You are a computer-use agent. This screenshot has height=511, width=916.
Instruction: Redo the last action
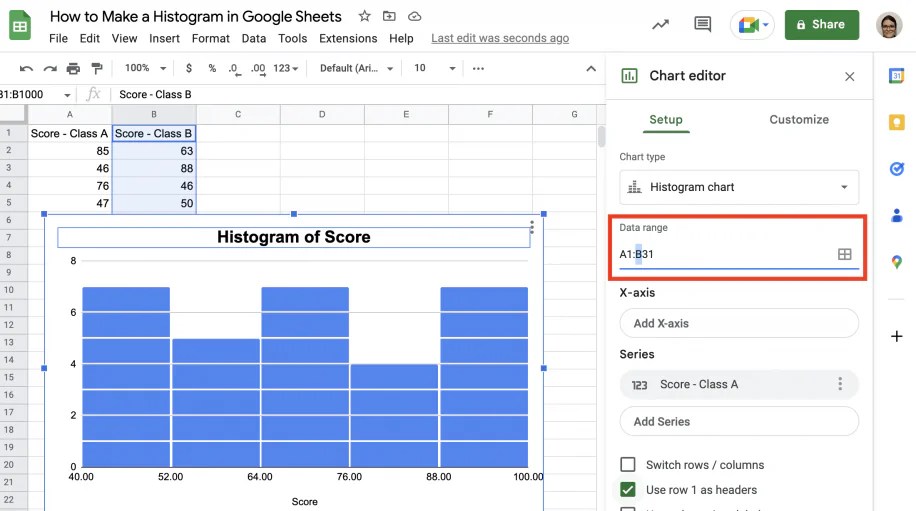pyautogui.click(x=50, y=69)
